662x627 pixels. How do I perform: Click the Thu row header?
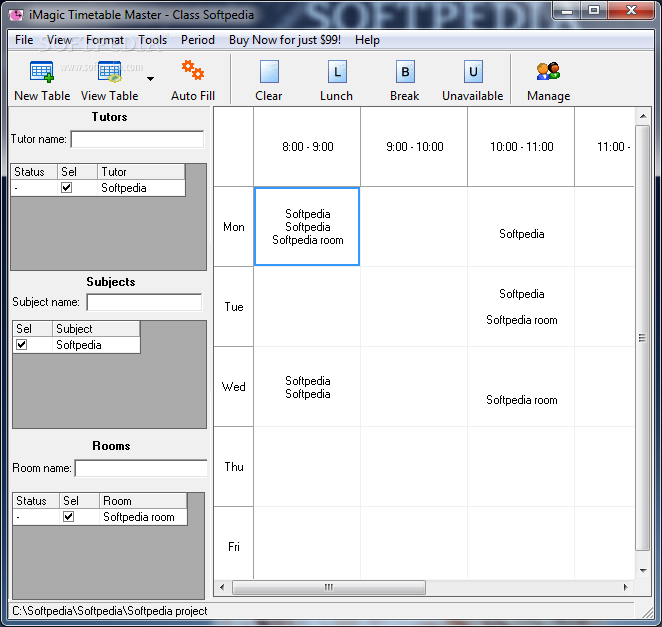[233, 467]
